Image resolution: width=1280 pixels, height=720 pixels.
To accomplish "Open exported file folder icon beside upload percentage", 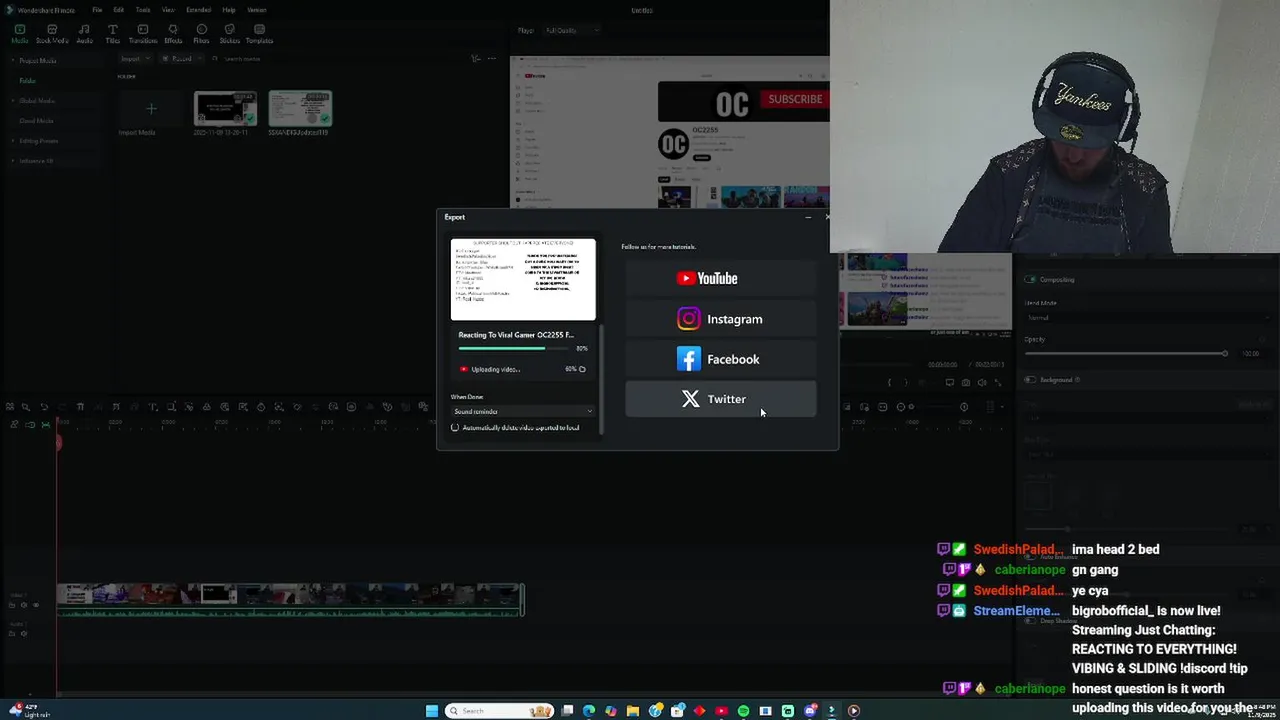I will 582,369.
